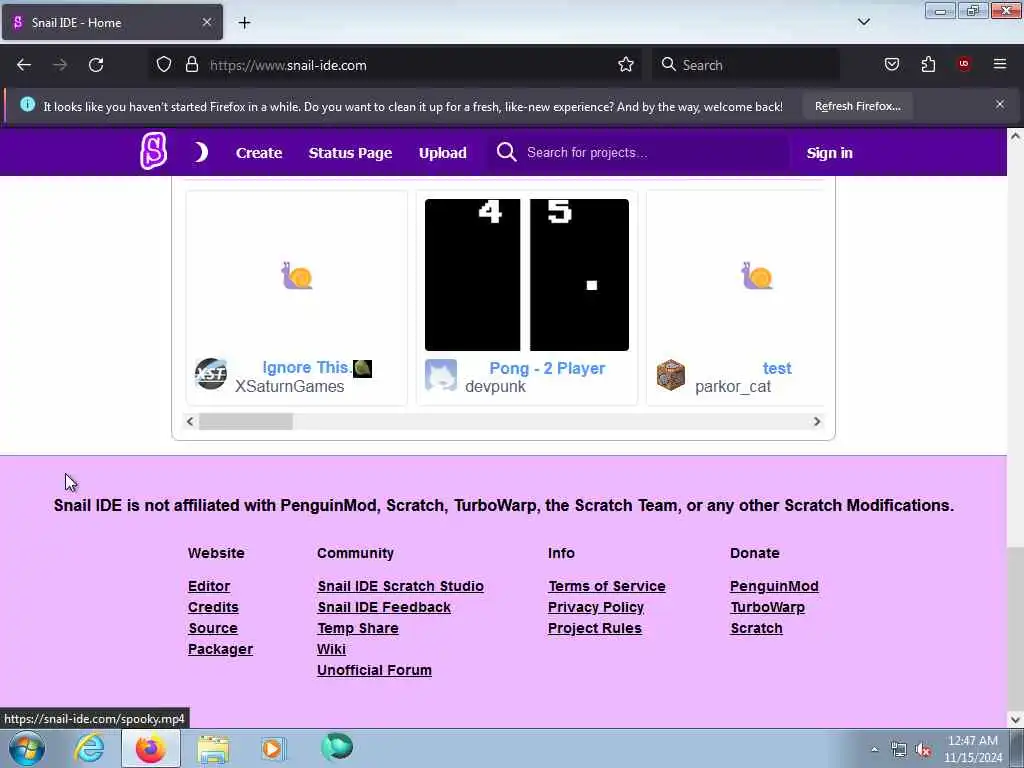This screenshot has width=1024, height=768.
Task: Click Sign in
Action: (x=829, y=153)
